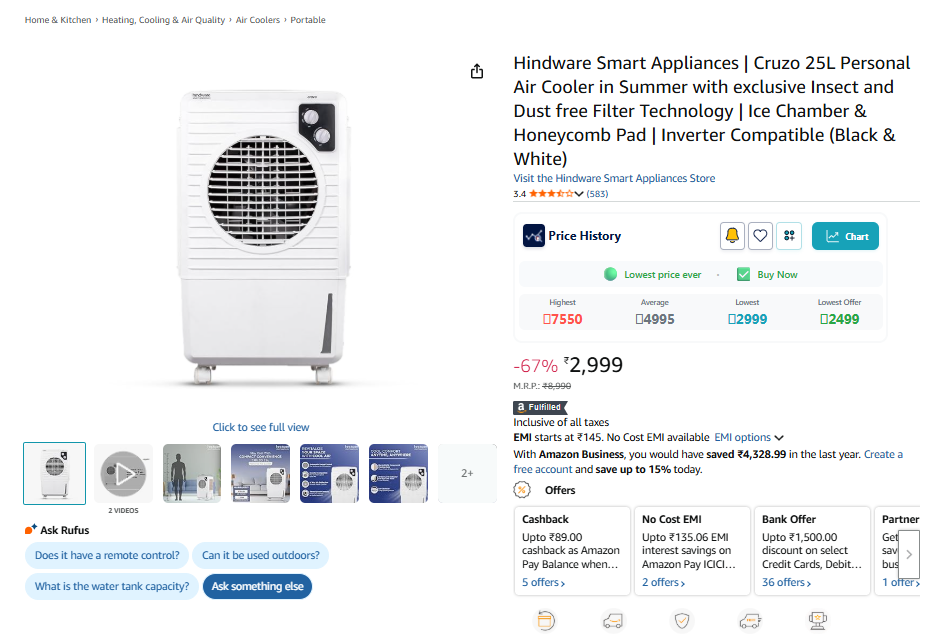Open the Home & Kitchen breadcrumb
935x636 pixels.
(x=58, y=20)
